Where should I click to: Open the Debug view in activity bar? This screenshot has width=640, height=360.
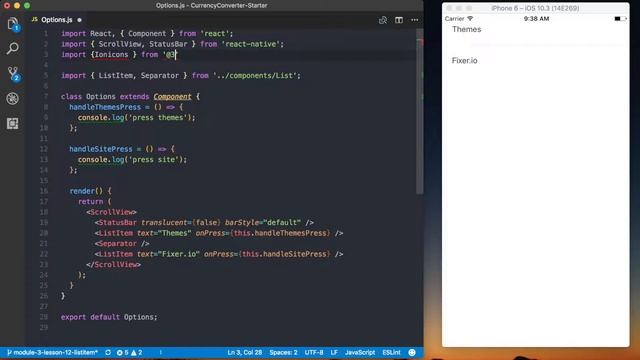13,98
